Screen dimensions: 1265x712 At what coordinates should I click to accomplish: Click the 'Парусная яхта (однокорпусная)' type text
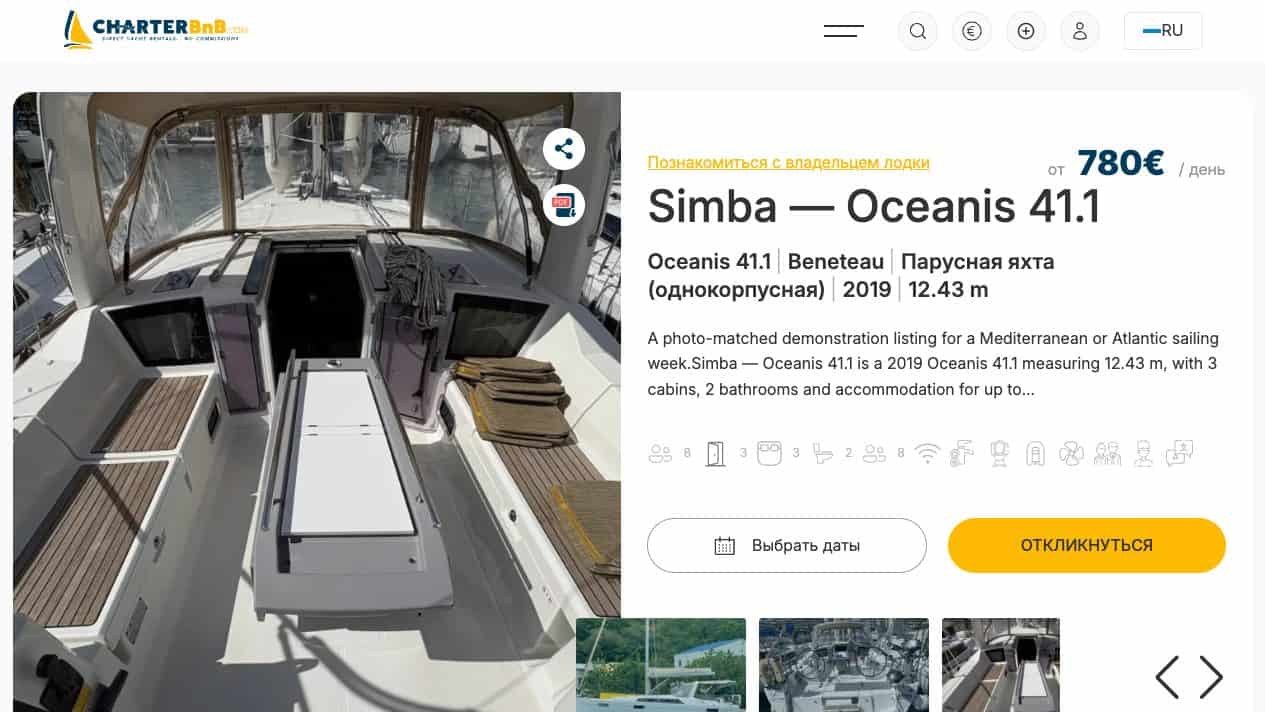pyautogui.click(x=851, y=276)
